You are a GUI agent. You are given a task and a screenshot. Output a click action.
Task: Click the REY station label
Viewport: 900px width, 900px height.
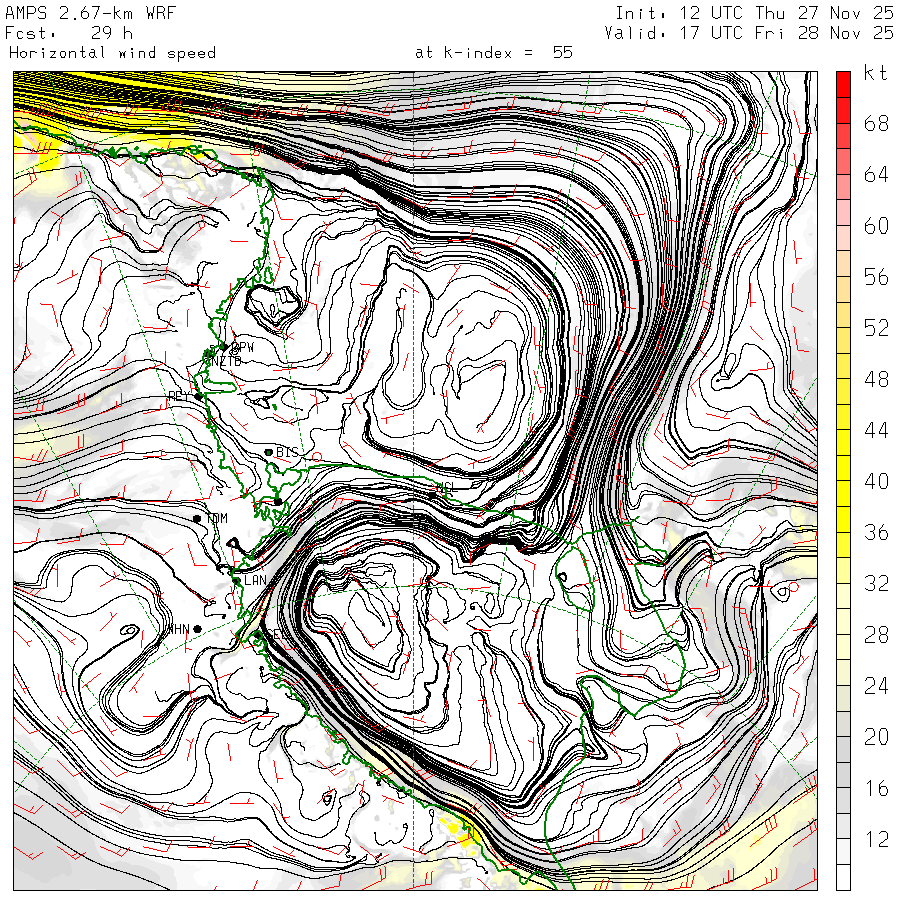click(180, 397)
